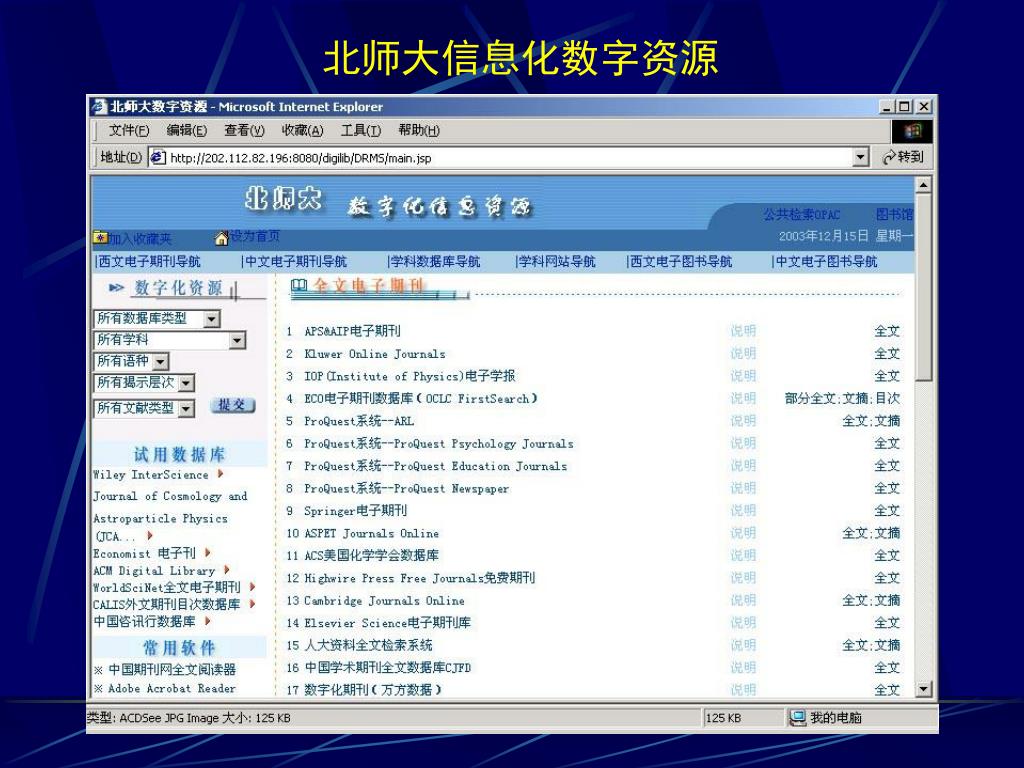This screenshot has height=768, width=1024.
Task: Click red arrow next to 中国咨讯行数据库
Action: (x=207, y=620)
